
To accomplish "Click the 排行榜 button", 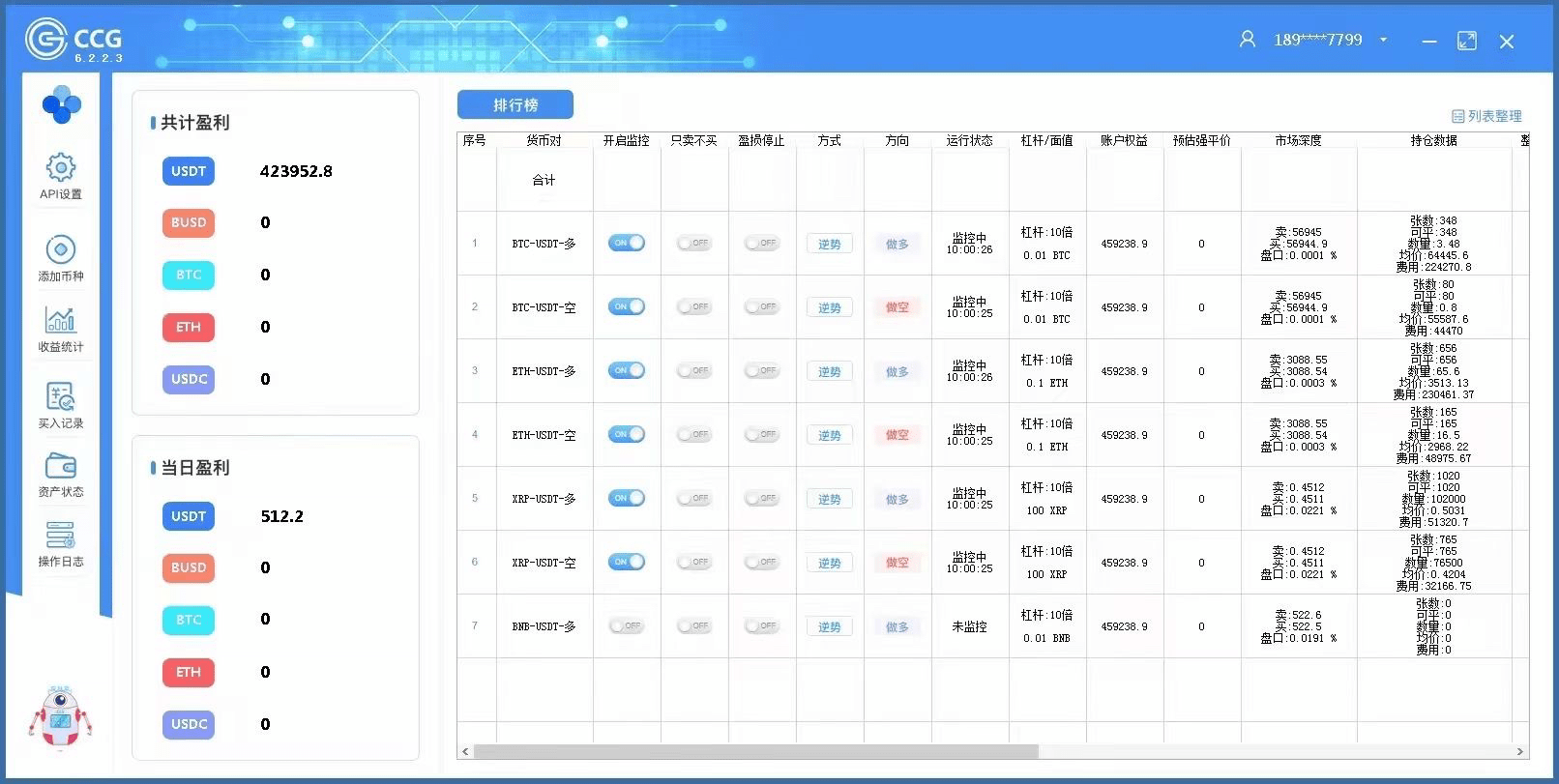I will point(515,104).
